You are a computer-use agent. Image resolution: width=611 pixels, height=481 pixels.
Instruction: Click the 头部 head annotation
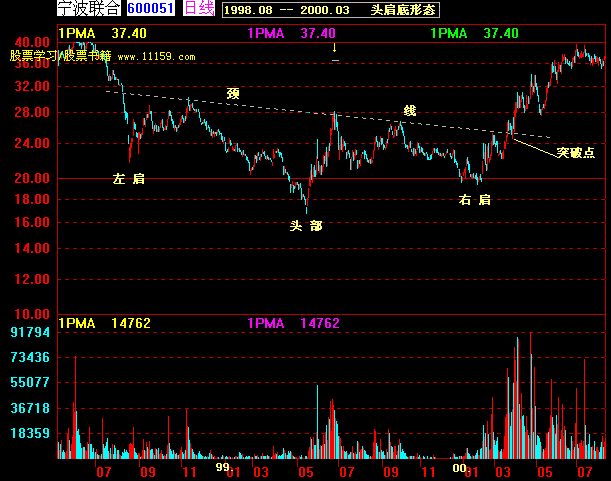pyautogui.click(x=306, y=226)
